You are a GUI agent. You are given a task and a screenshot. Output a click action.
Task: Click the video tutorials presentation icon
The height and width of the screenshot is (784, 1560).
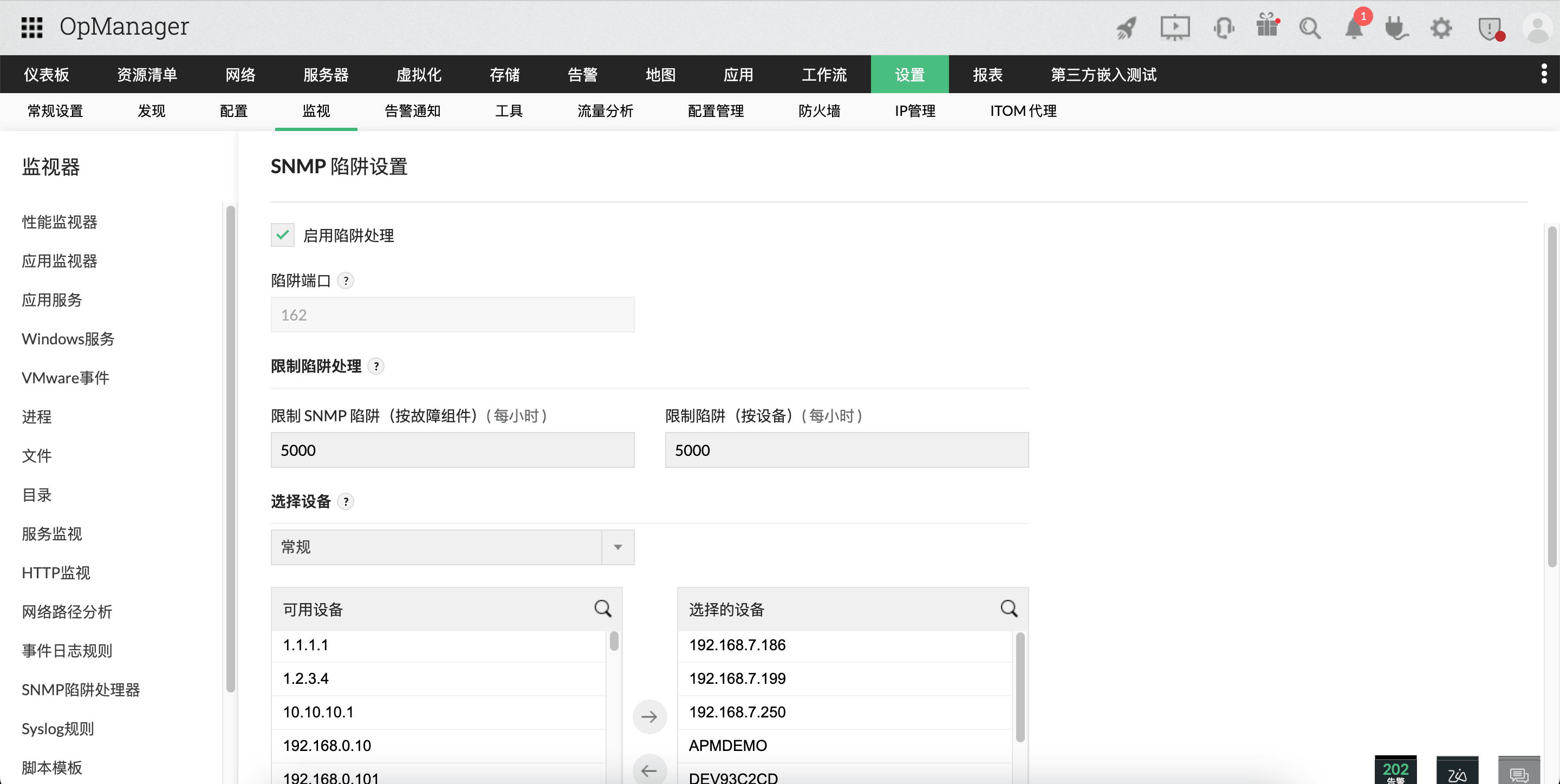(1175, 28)
